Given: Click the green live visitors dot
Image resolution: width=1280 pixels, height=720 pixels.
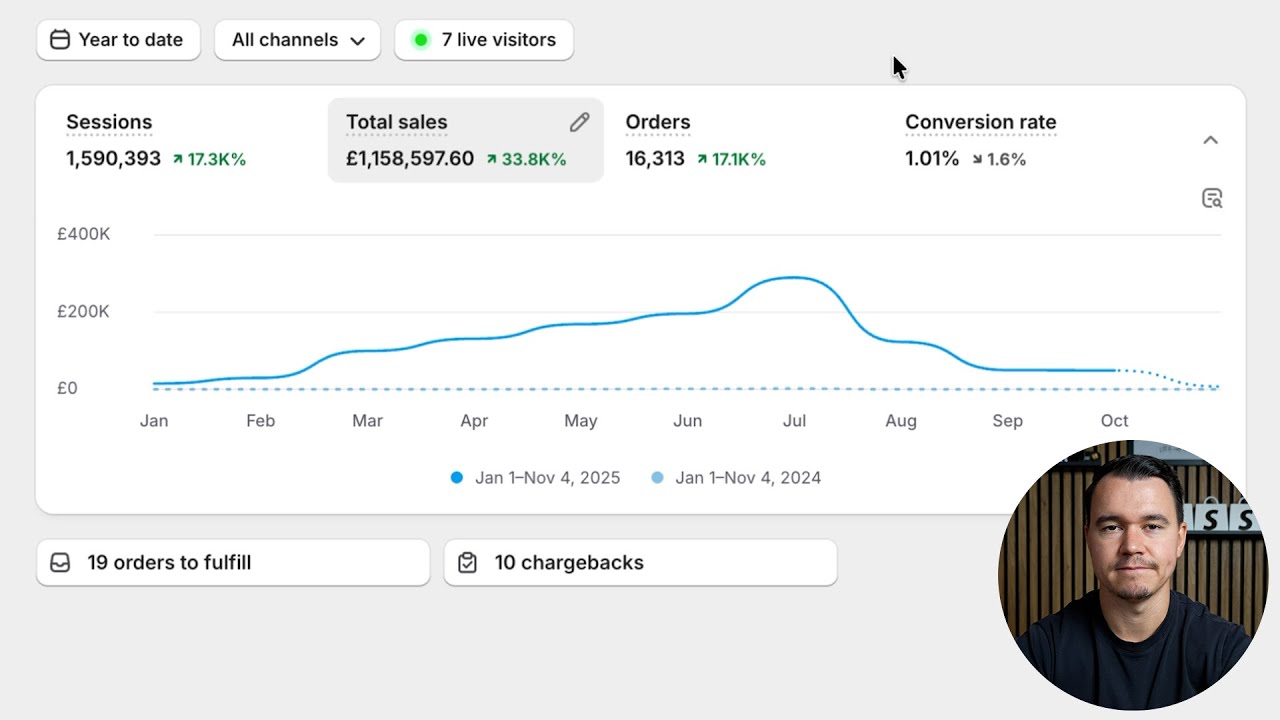Looking at the screenshot, I should point(421,40).
